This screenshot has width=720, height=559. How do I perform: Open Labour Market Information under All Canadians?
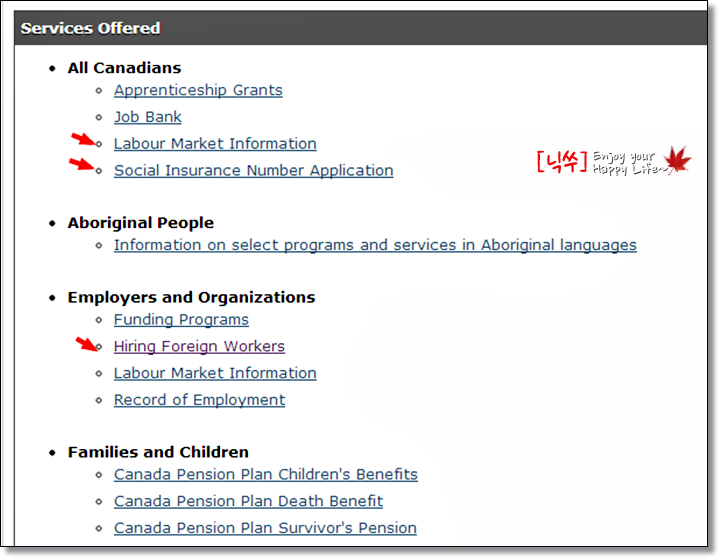215,143
